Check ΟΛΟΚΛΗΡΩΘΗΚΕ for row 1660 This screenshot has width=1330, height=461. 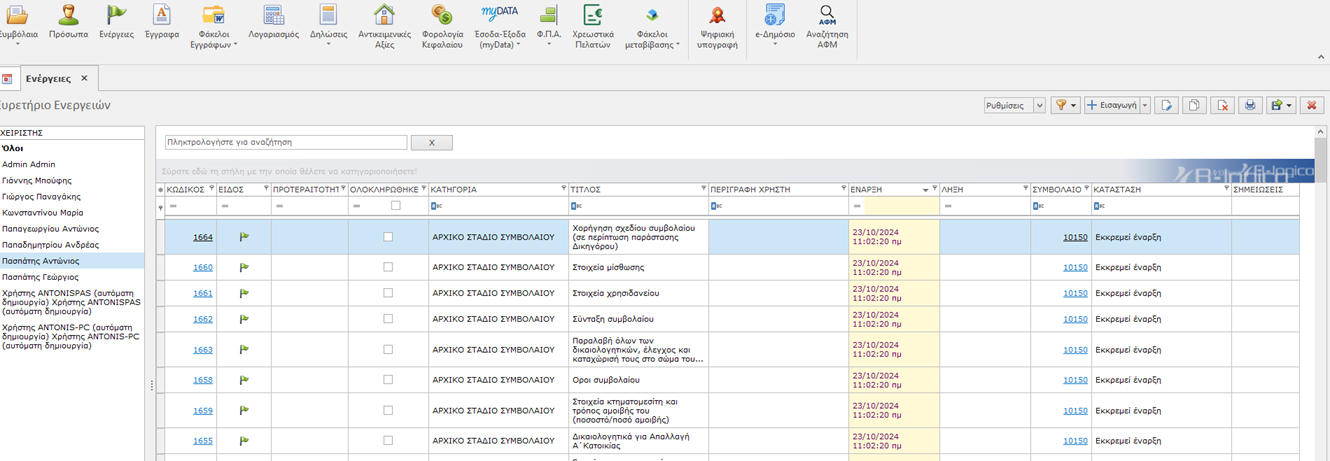tap(388, 267)
